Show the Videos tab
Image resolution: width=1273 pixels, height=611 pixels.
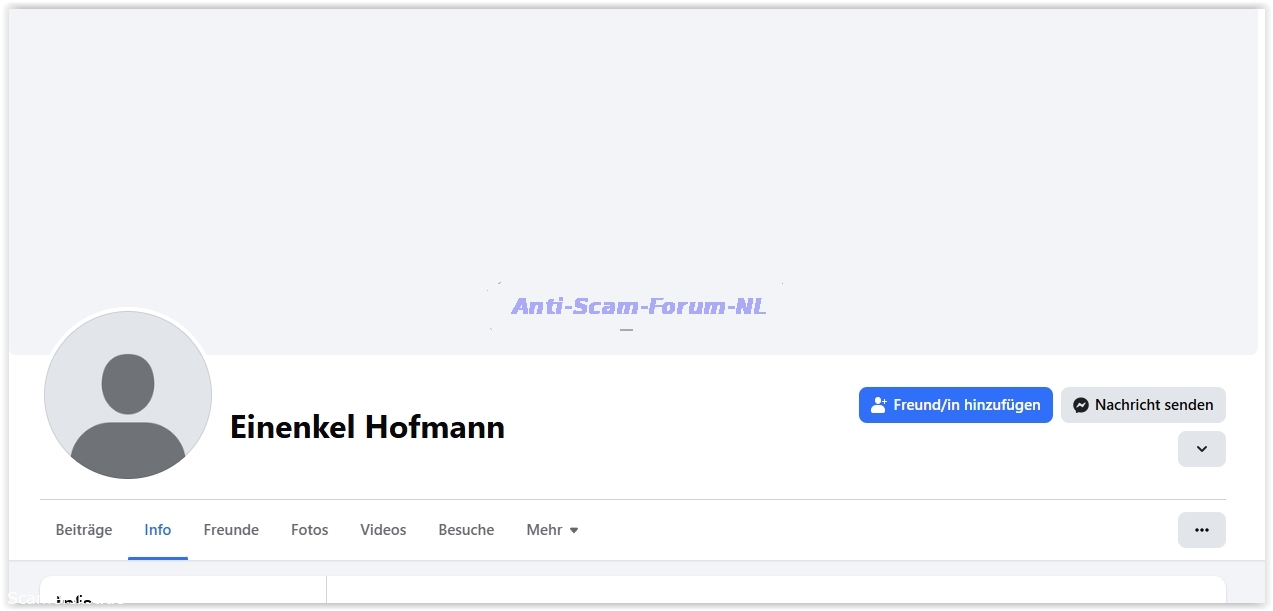pos(383,530)
